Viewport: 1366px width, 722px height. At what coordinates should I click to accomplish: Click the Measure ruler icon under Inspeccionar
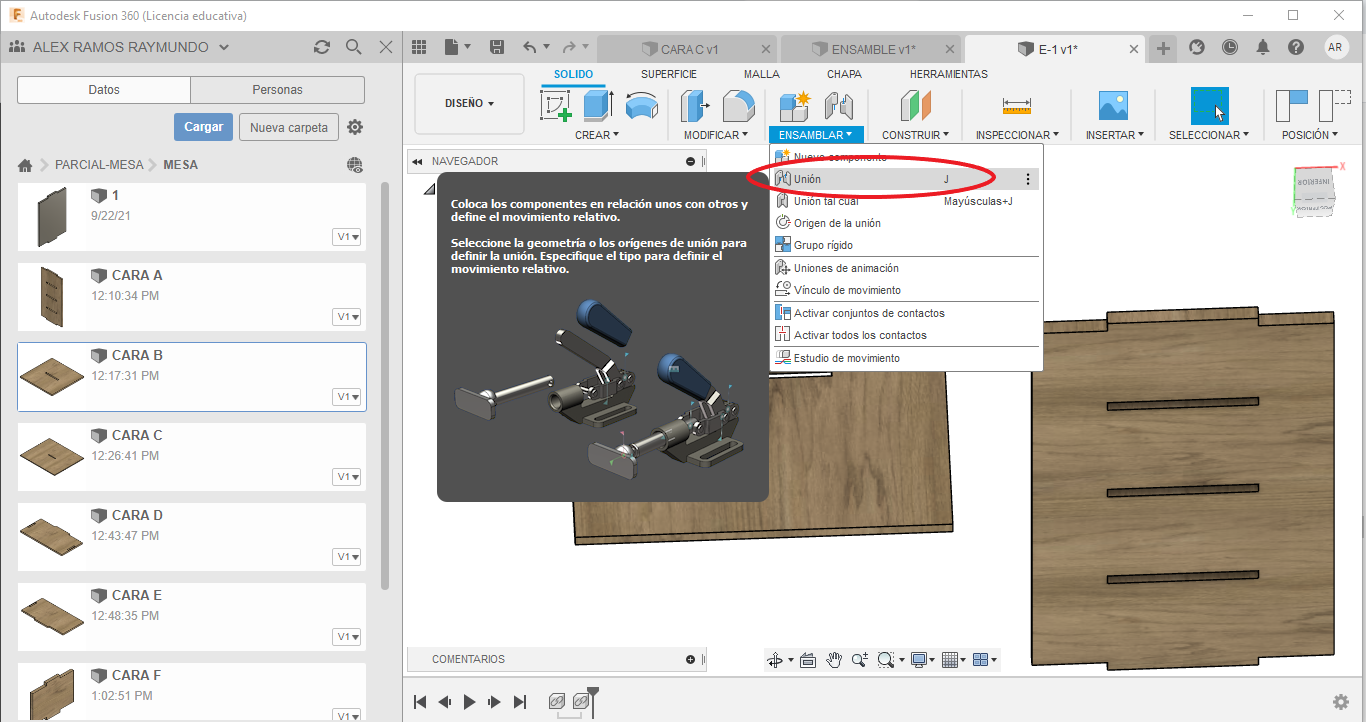1016,106
